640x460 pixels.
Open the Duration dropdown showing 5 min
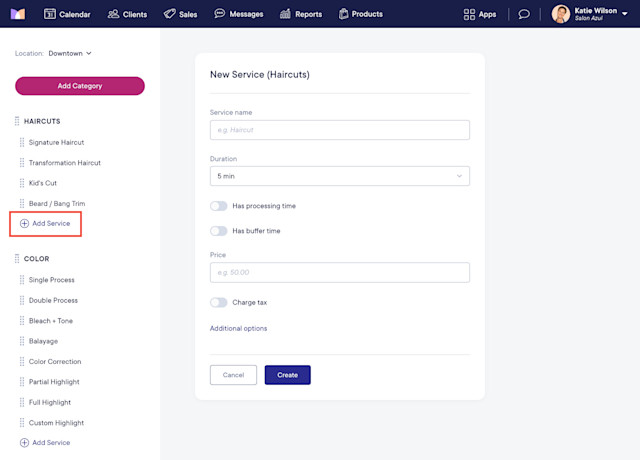point(340,176)
